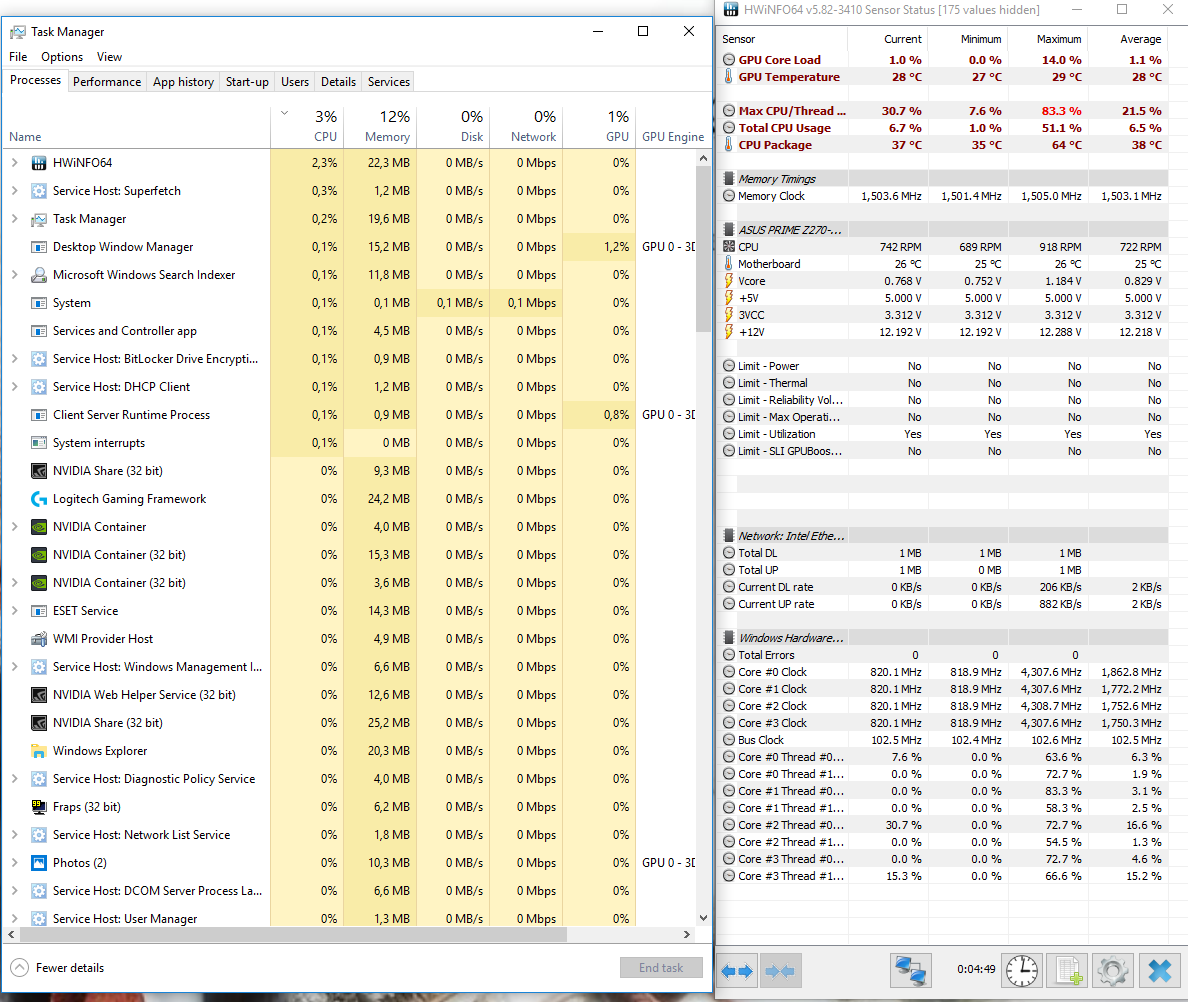Viewport: 1188px width, 1002px height.
Task: Expand the ESET Service row
Action: 14,610
